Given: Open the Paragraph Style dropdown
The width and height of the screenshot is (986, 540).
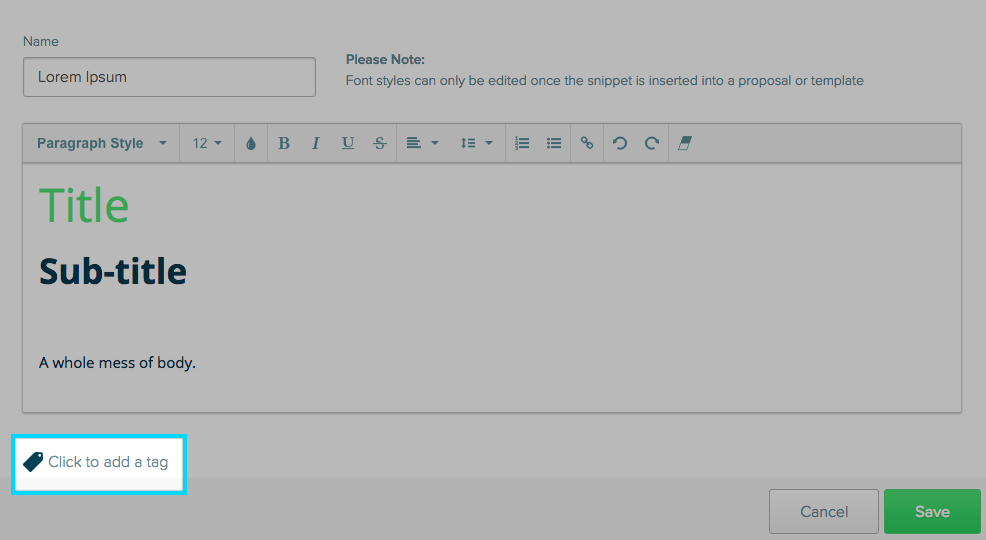Looking at the screenshot, I should click(x=101, y=143).
